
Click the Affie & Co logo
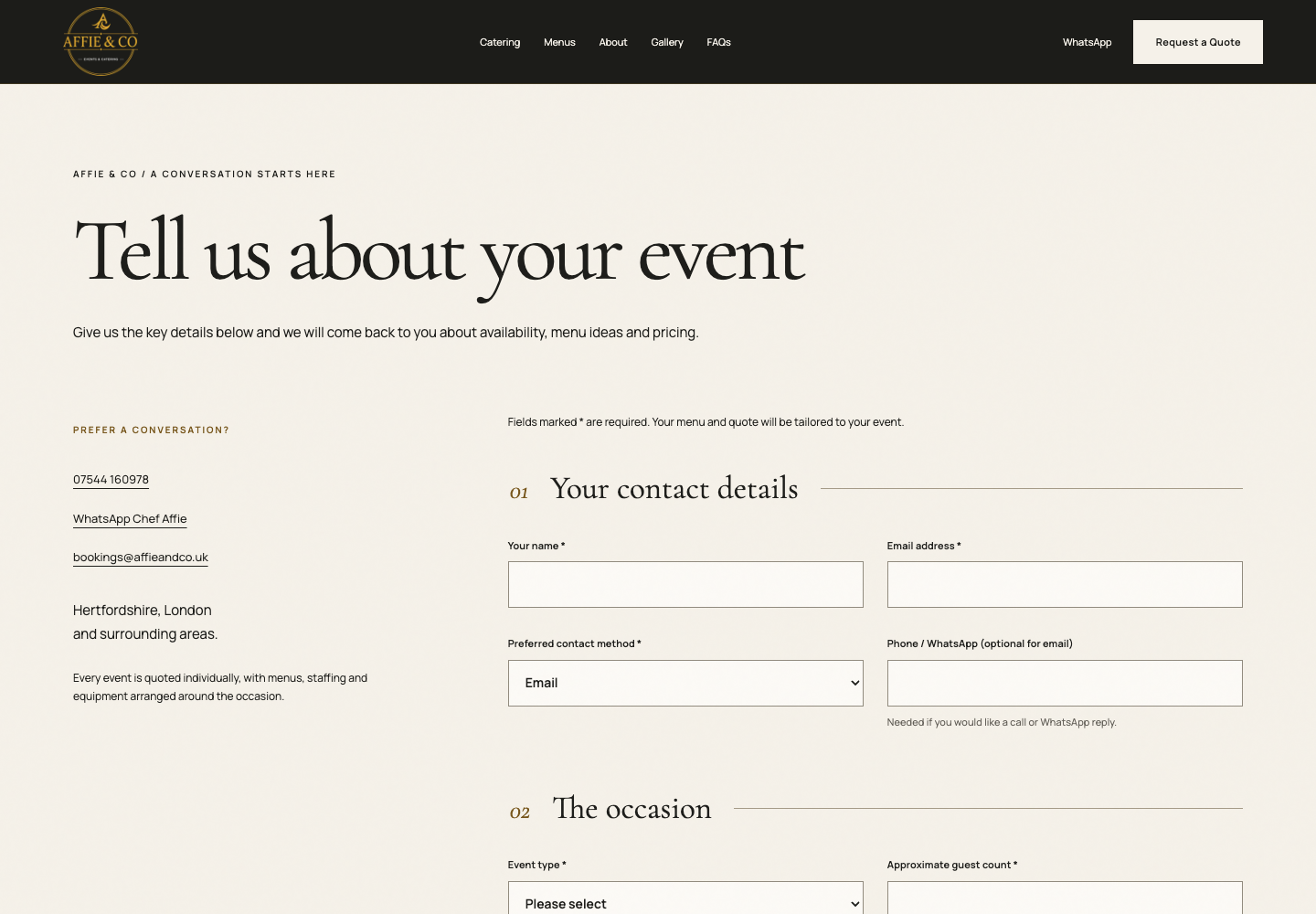tap(101, 42)
